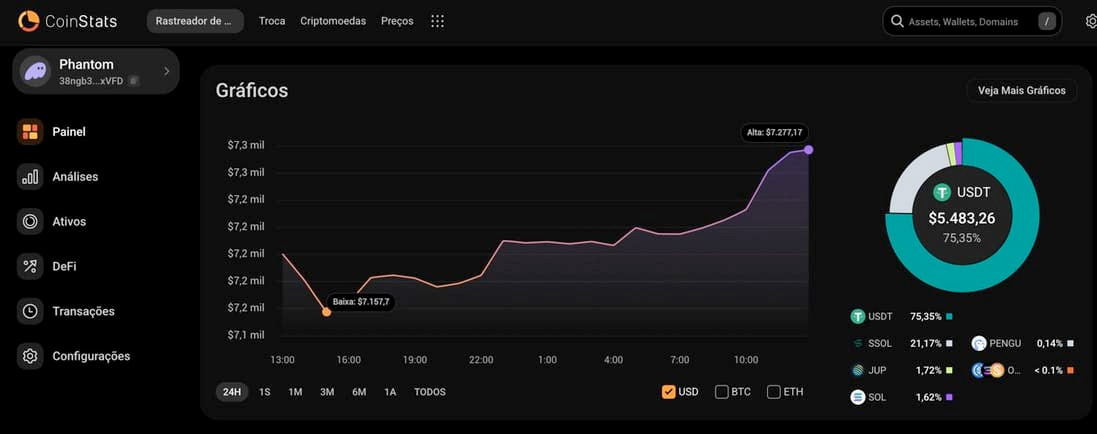Open the Análises chart icon
Screen dimensions: 1097x434
pyautogui.click(x=30, y=177)
